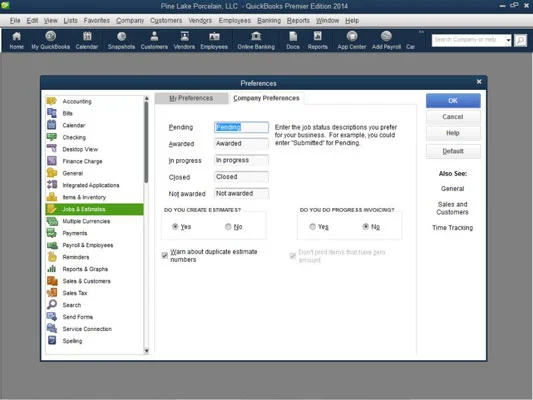Open the Docs toolbar icon
Viewport: 533px width, 400px height.
(x=293, y=40)
